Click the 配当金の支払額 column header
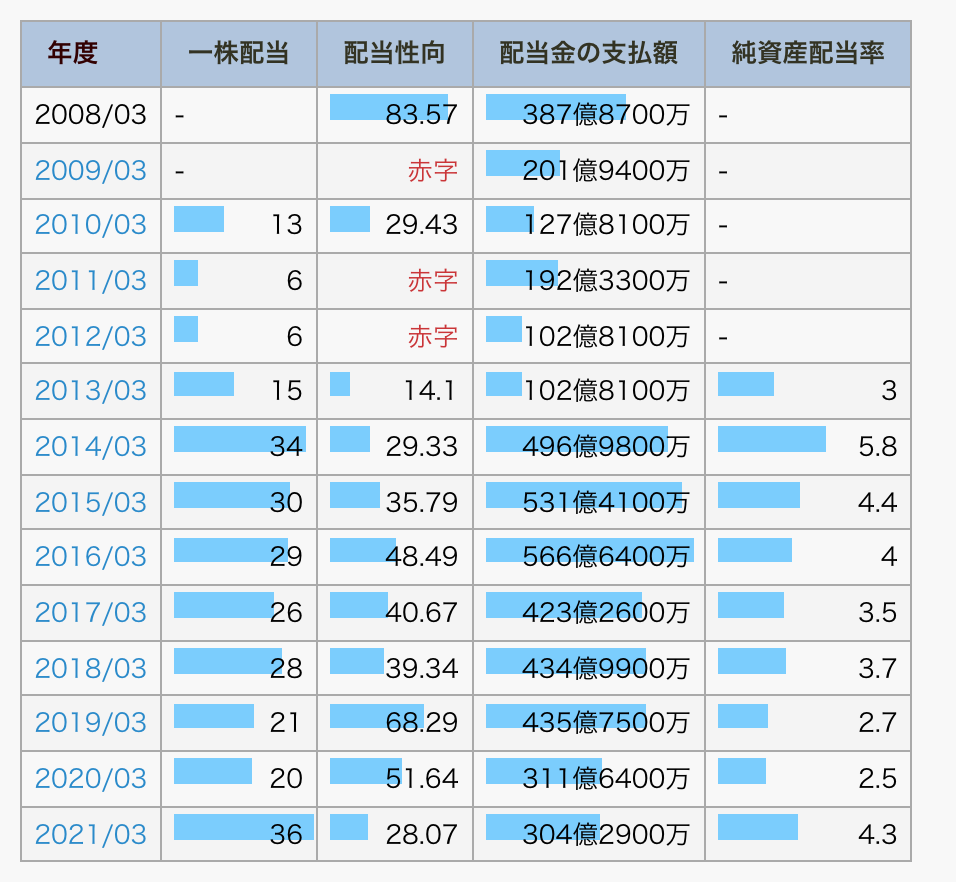This screenshot has width=956, height=882. (588, 53)
